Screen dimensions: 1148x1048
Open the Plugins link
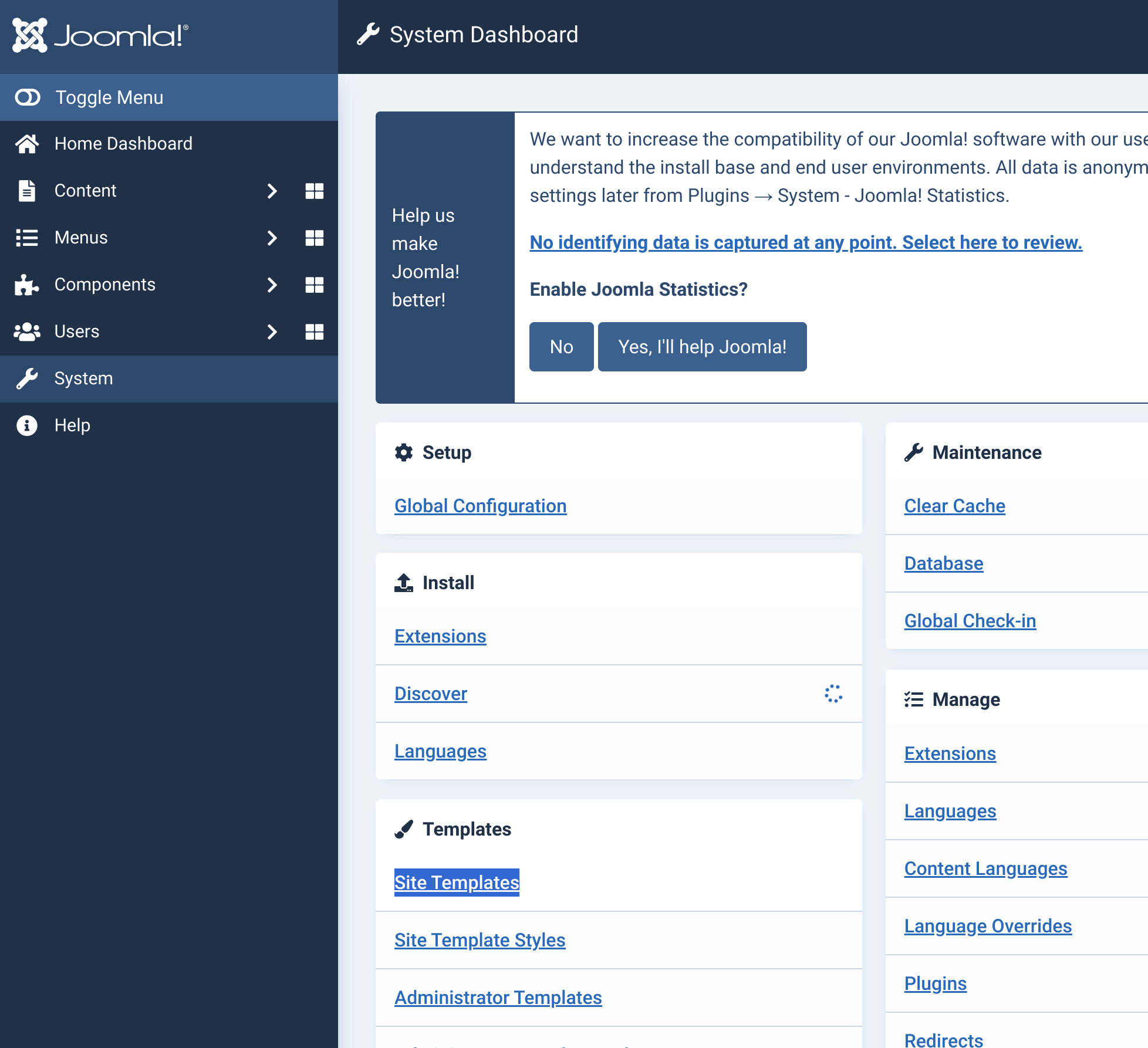pos(936,983)
